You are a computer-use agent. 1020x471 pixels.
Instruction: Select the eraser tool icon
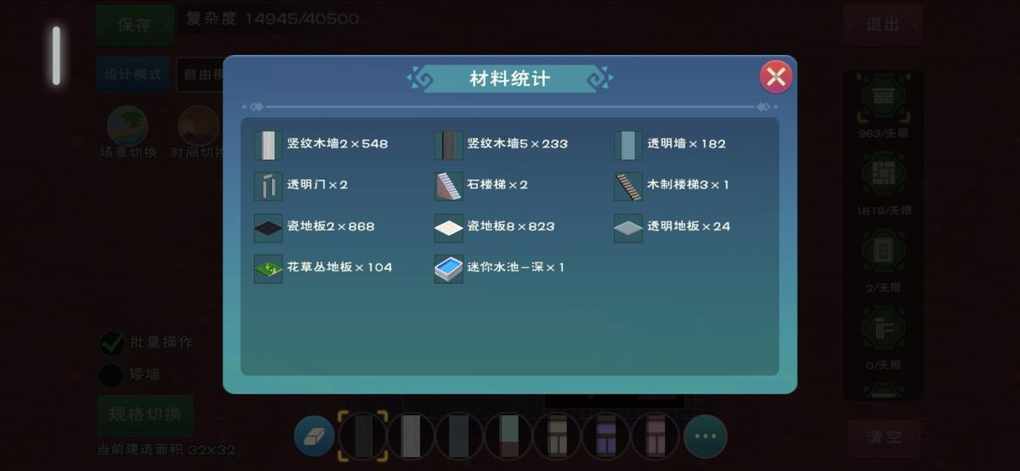coord(314,435)
